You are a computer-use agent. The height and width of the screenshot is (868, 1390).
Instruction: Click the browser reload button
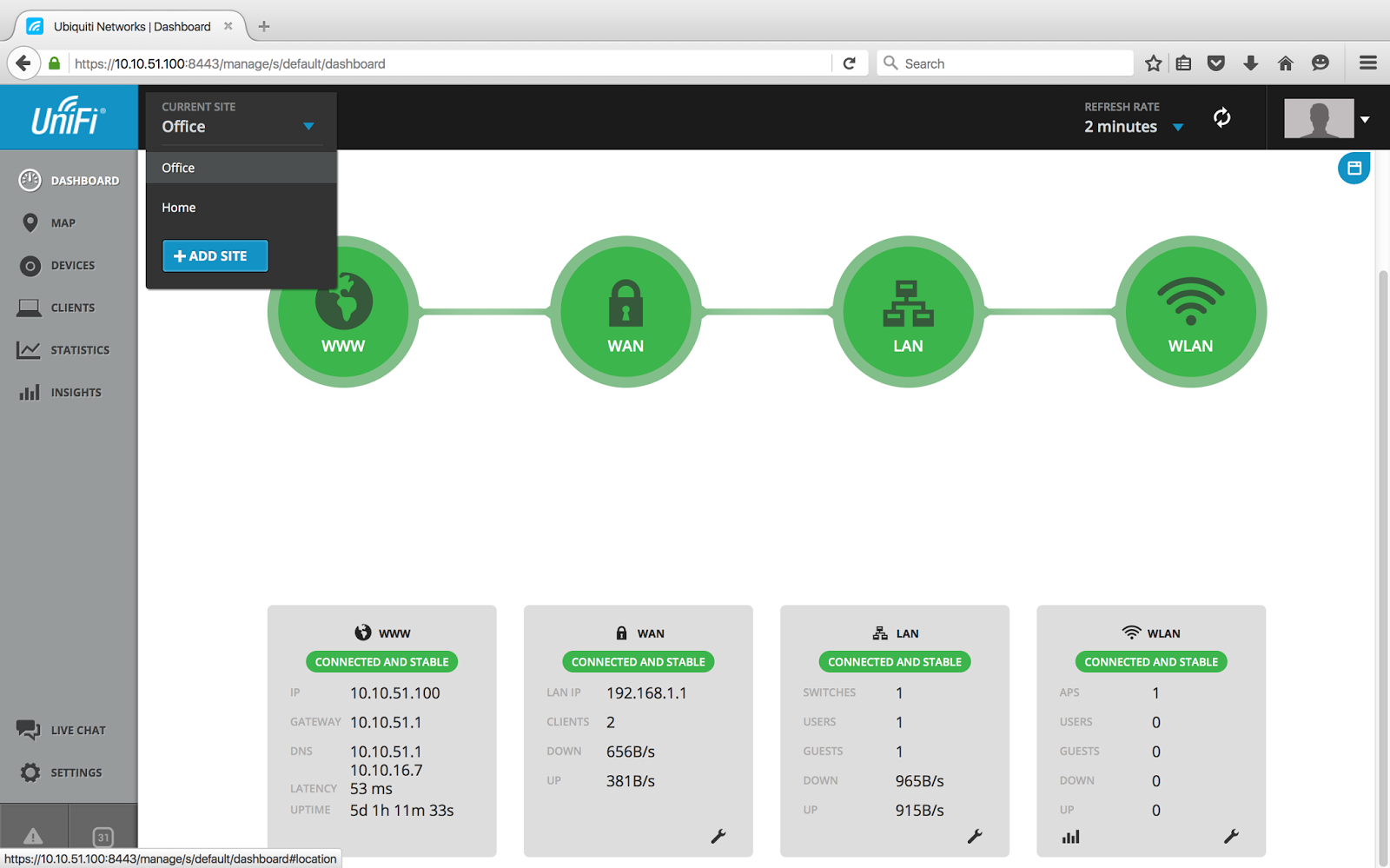point(850,63)
